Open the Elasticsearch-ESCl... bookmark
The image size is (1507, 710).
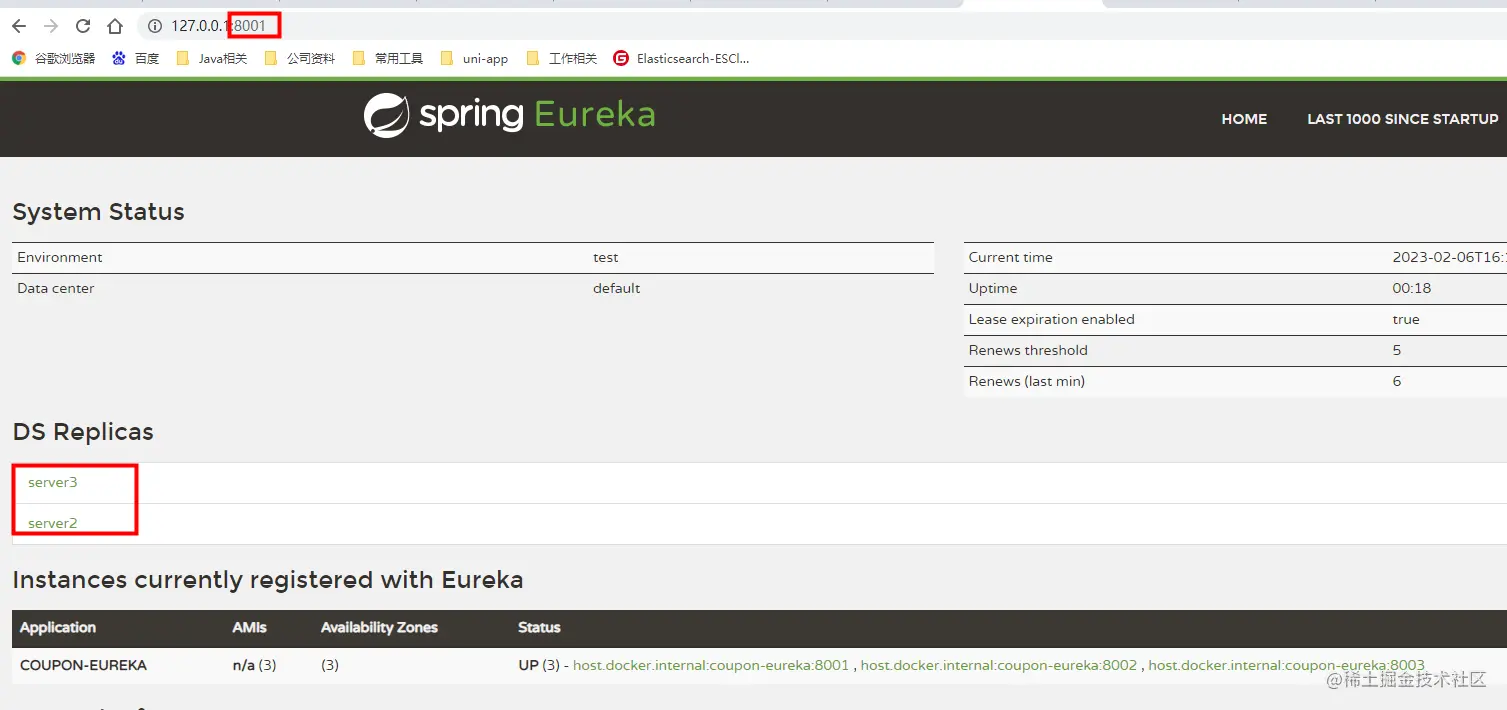(x=681, y=58)
